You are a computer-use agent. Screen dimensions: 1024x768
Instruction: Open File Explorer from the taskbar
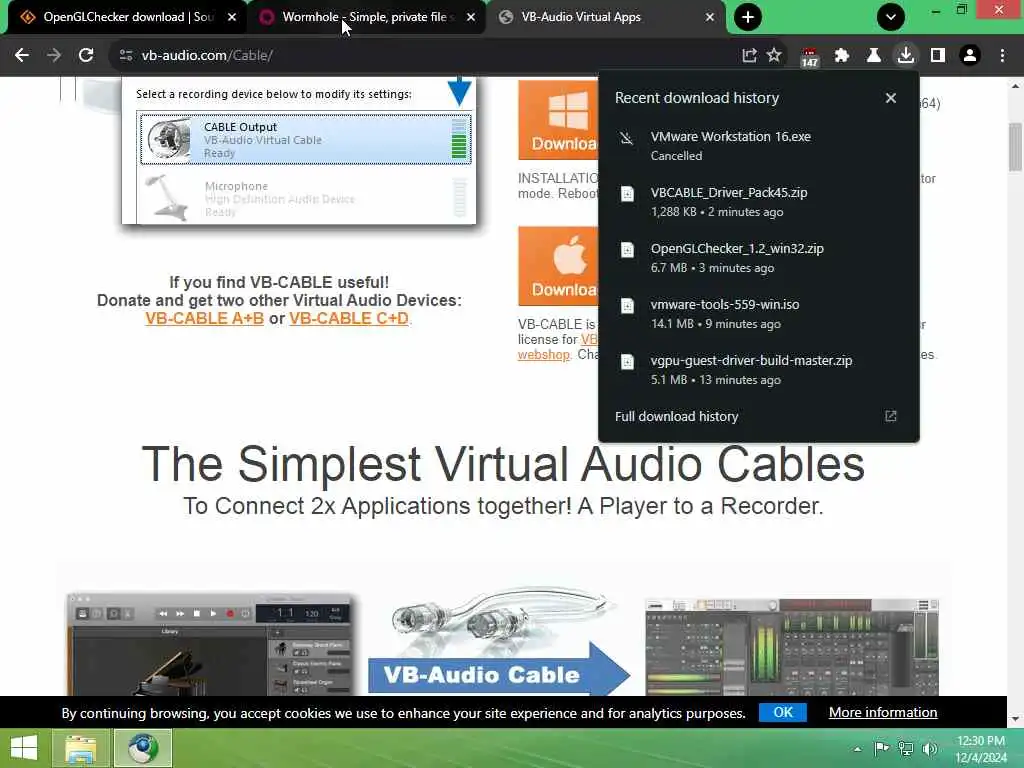point(80,748)
